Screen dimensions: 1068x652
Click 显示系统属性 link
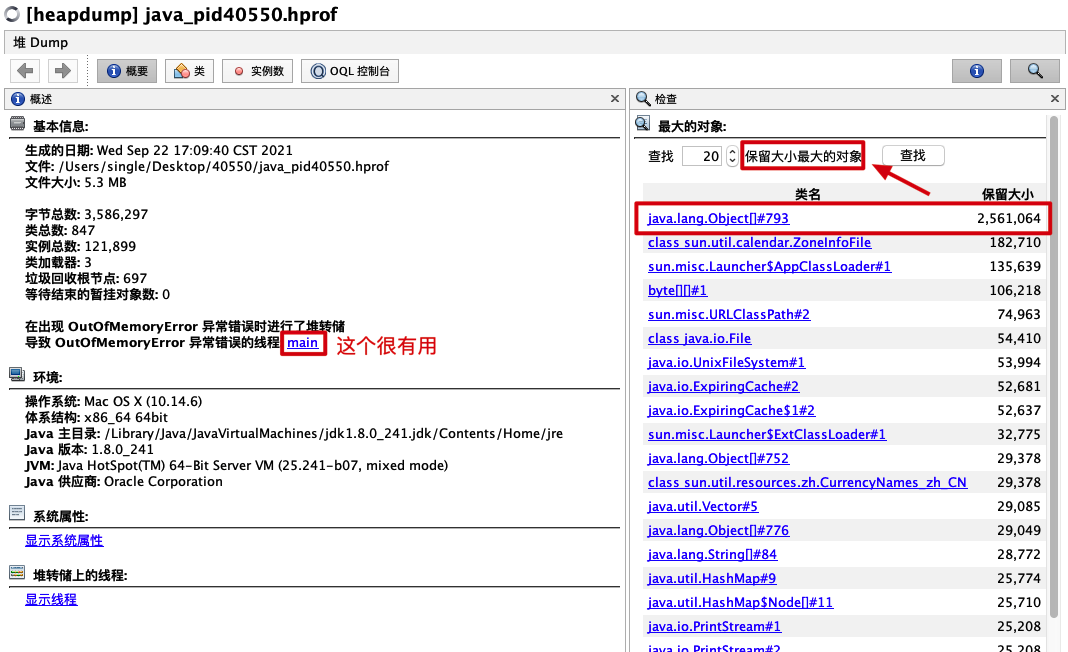pyautogui.click(x=64, y=540)
